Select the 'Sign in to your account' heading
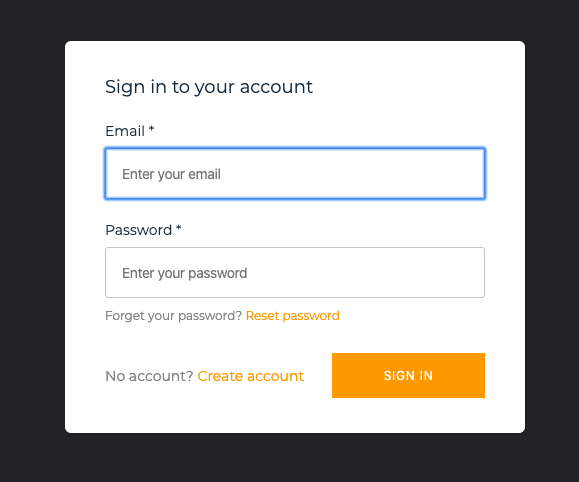The image size is (579, 482). click(209, 87)
